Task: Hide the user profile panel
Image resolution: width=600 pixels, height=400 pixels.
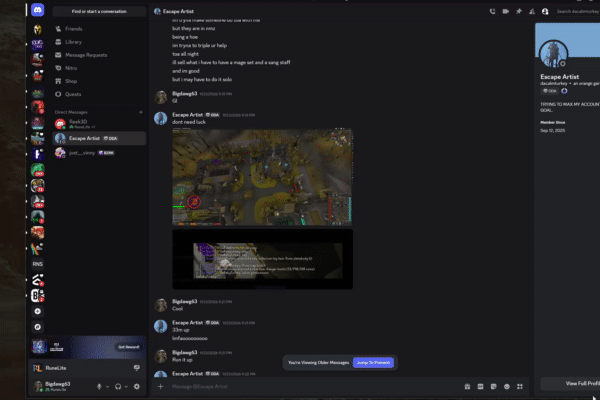Action: [545, 11]
